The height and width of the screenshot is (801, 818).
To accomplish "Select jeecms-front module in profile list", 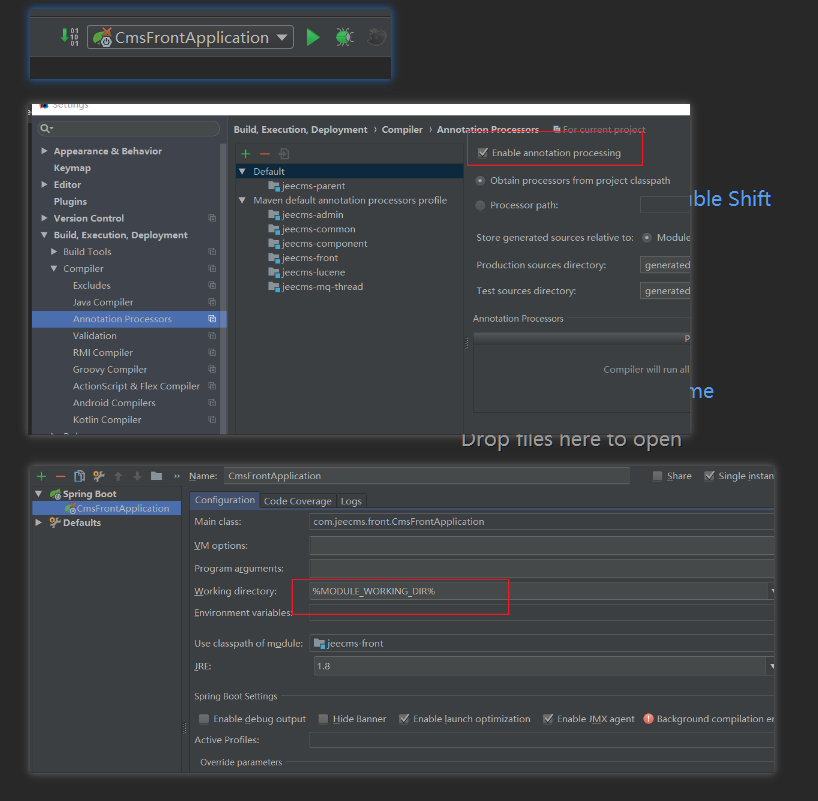I will coord(310,258).
